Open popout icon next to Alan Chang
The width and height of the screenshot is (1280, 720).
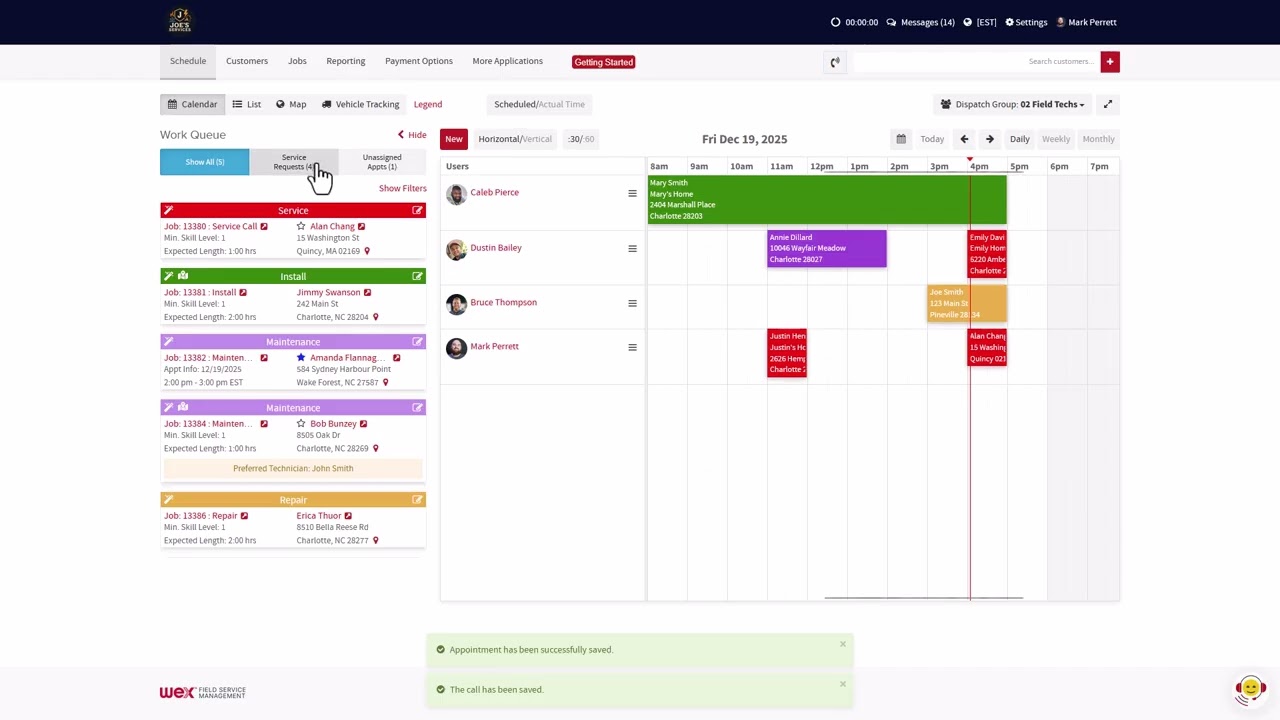[x=361, y=226]
